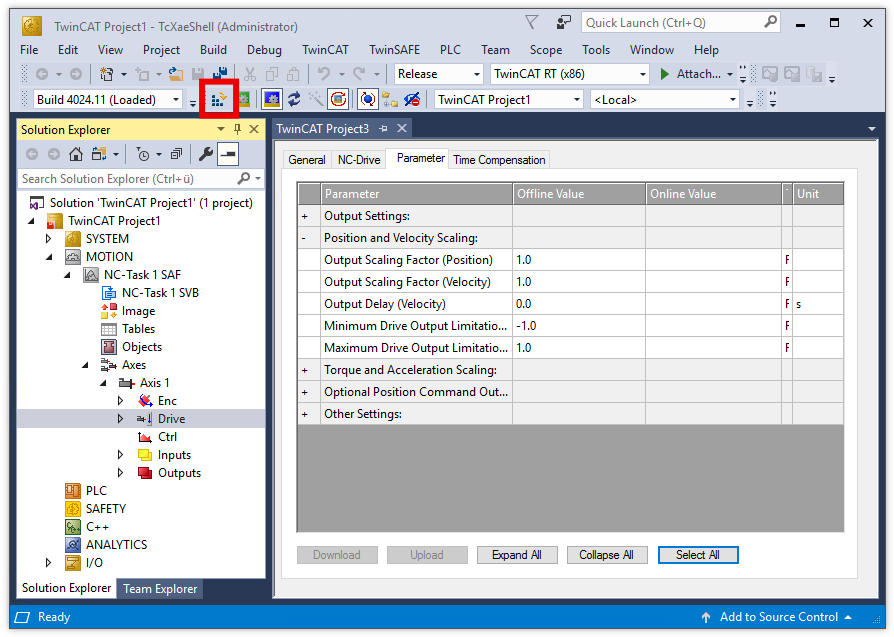894x637 pixels.
Task: Toggle Auto Hide pin on Solution Explorer
Action: click(x=237, y=129)
